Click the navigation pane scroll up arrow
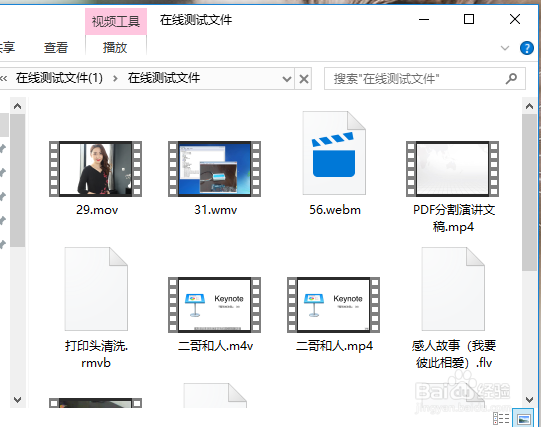541x427 pixels. tap(18, 106)
